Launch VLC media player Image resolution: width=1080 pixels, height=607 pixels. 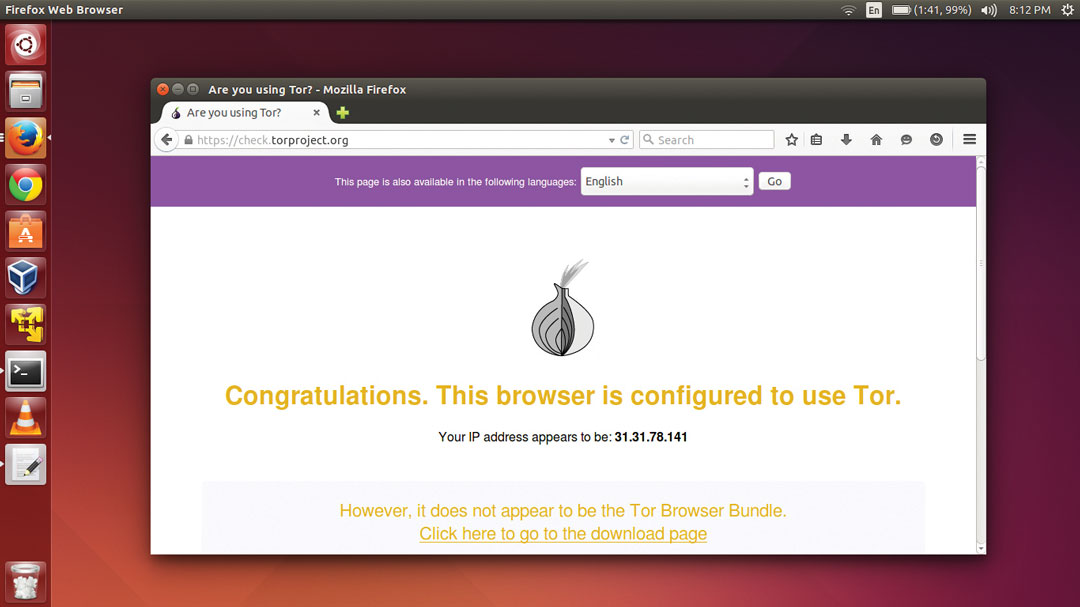(25, 418)
